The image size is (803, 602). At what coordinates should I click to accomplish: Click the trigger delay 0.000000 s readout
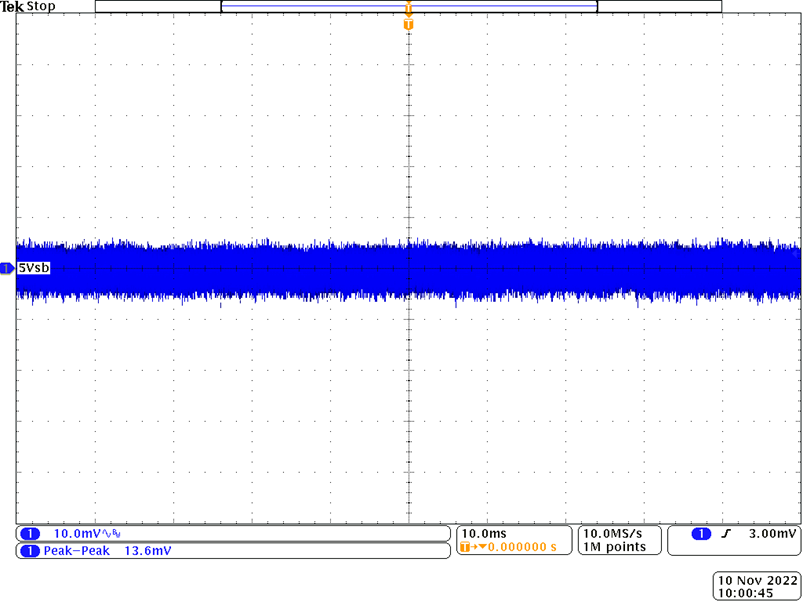(521, 547)
